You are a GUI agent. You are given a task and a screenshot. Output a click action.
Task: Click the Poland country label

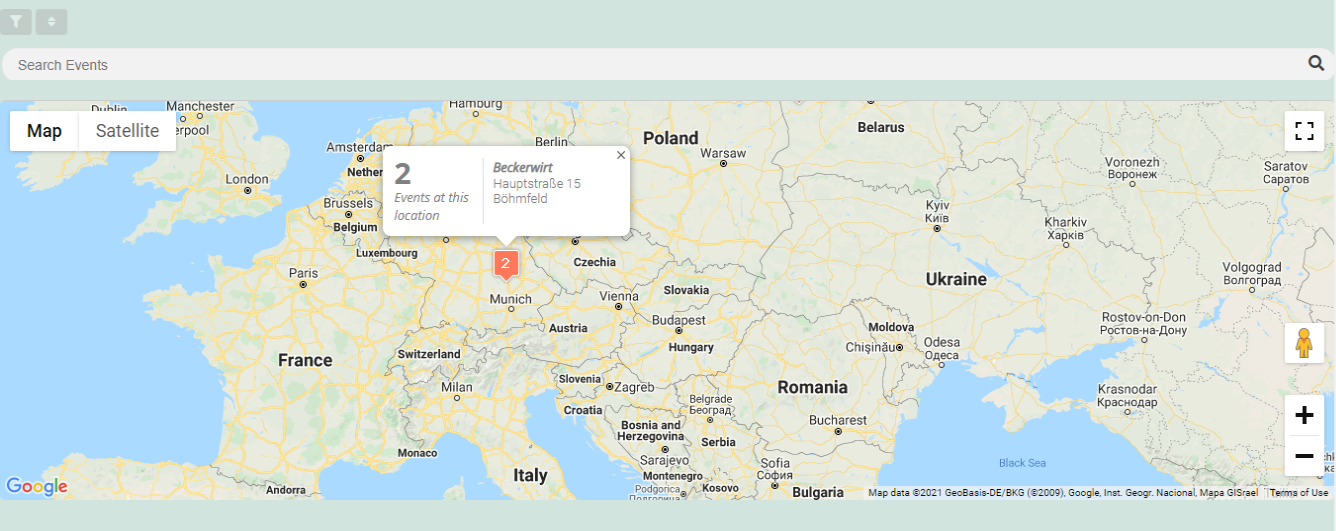click(670, 138)
